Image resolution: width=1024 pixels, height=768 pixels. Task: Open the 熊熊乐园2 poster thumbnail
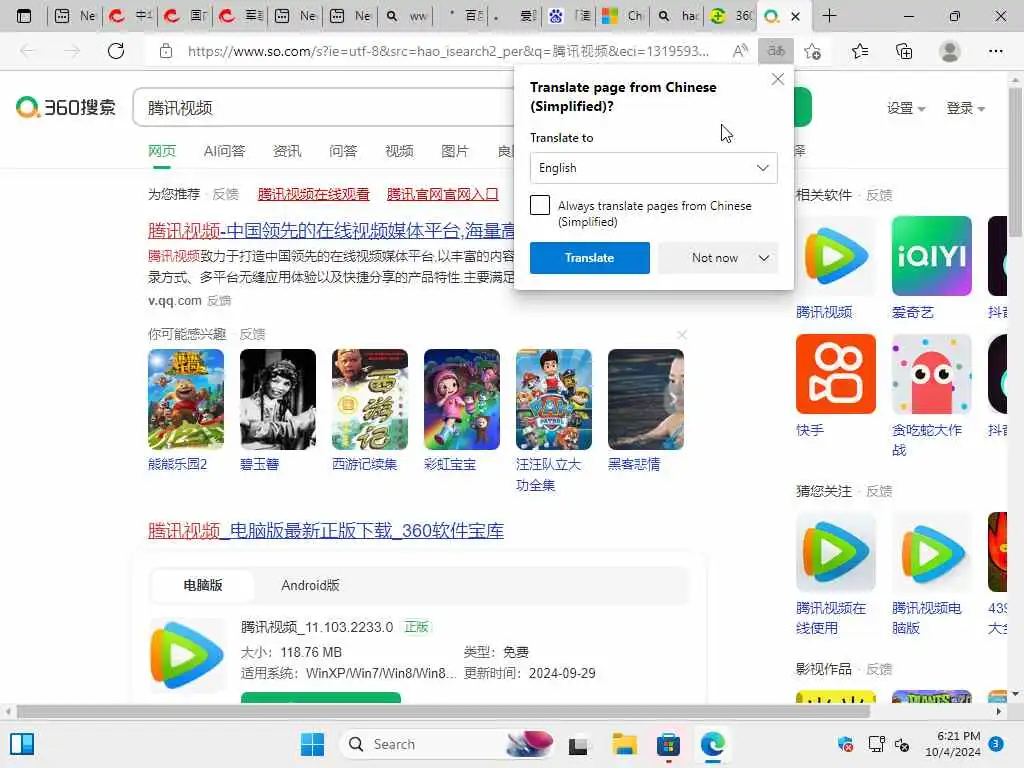pos(186,399)
